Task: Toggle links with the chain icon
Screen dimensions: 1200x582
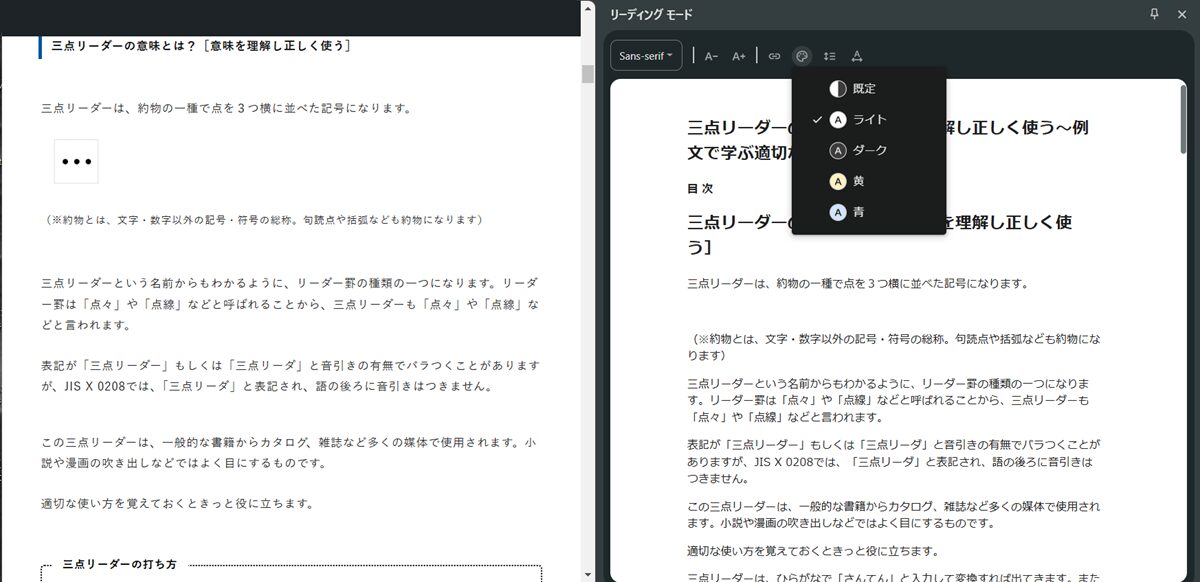Action: pos(774,56)
